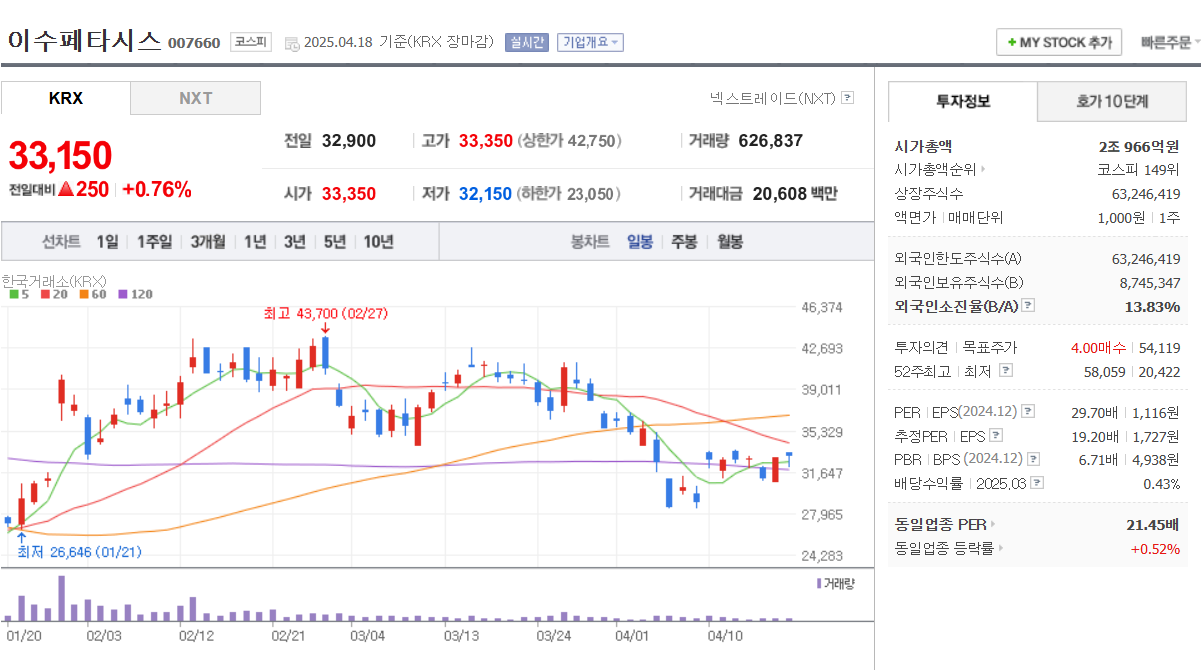Click the 코스피 market badge
1202x670 pixels.
pos(250,42)
